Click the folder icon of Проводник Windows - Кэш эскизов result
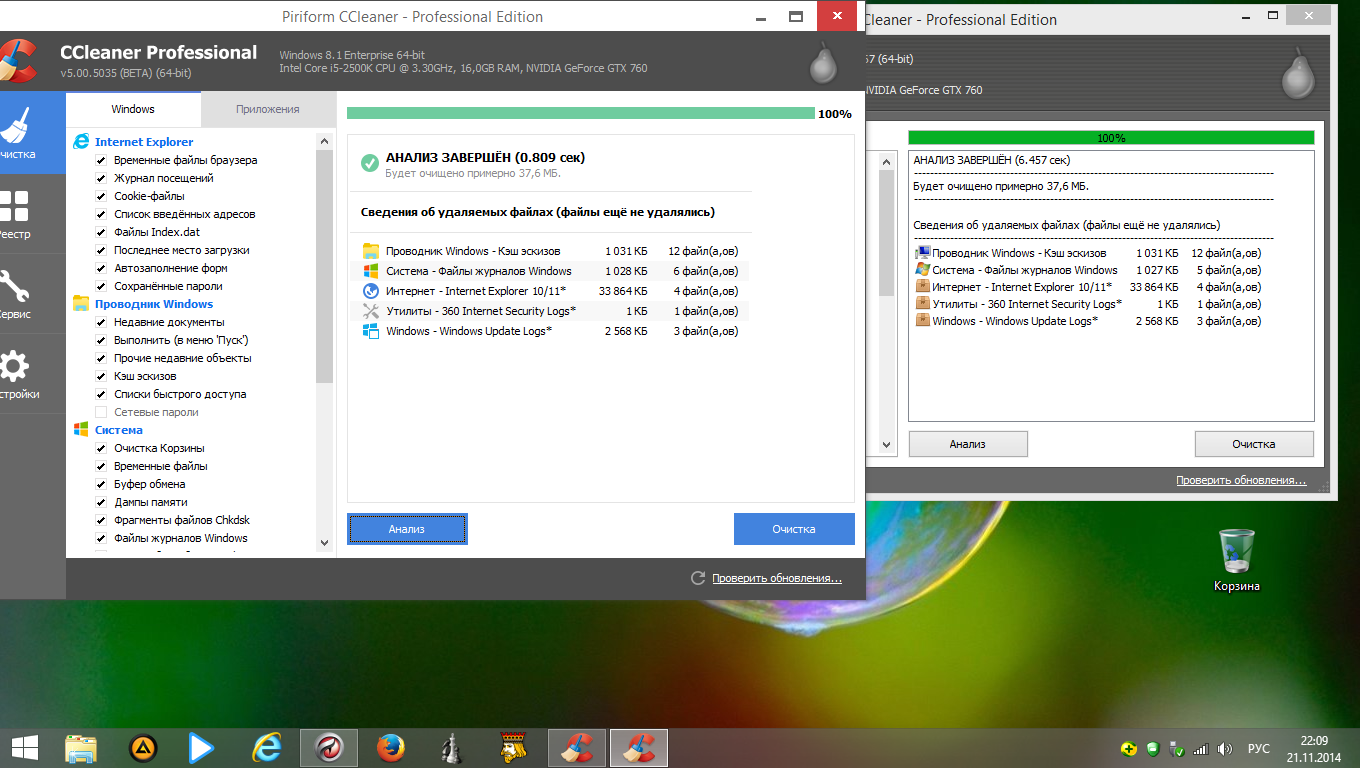This screenshot has width=1360, height=768. point(371,251)
